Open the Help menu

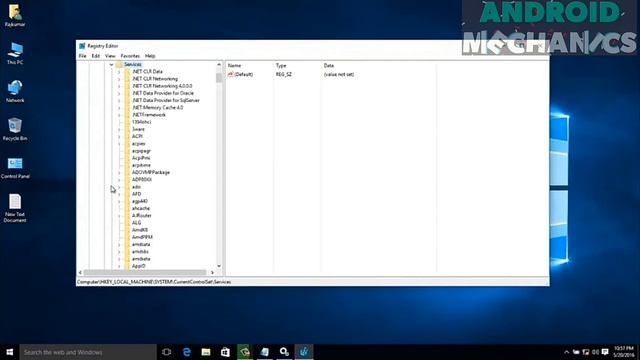pyautogui.click(x=150, y=56)
